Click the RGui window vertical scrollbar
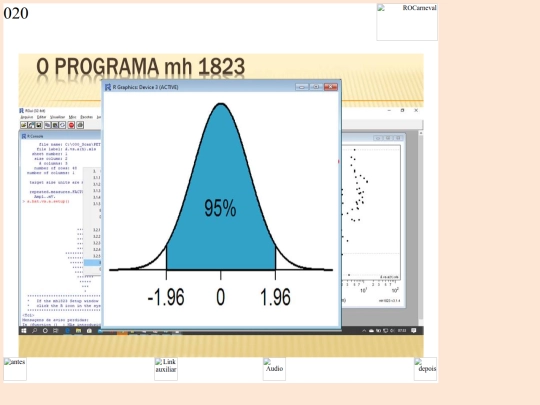Screen dimensions: 540x405 [x=420, y=227]
